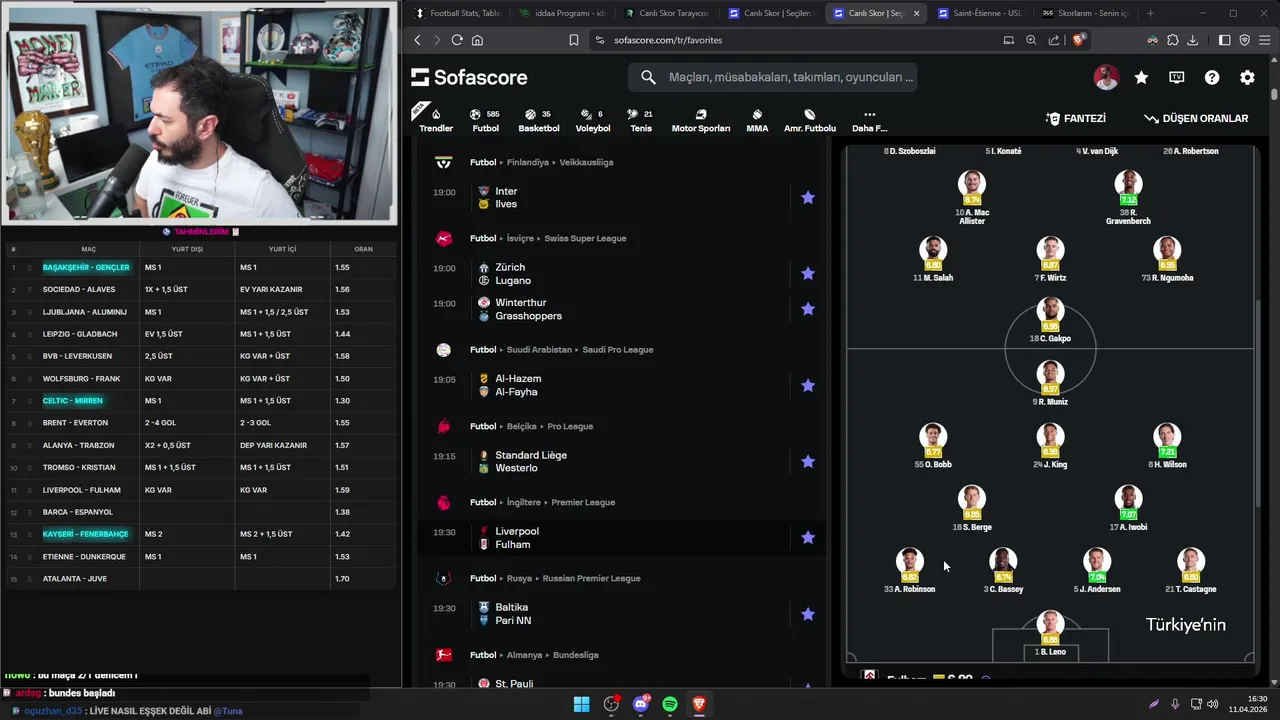Image resolution: width=1280 pixels, height=720 pixels.
Task: Open a new browser tab
Action: [1150, 13]
